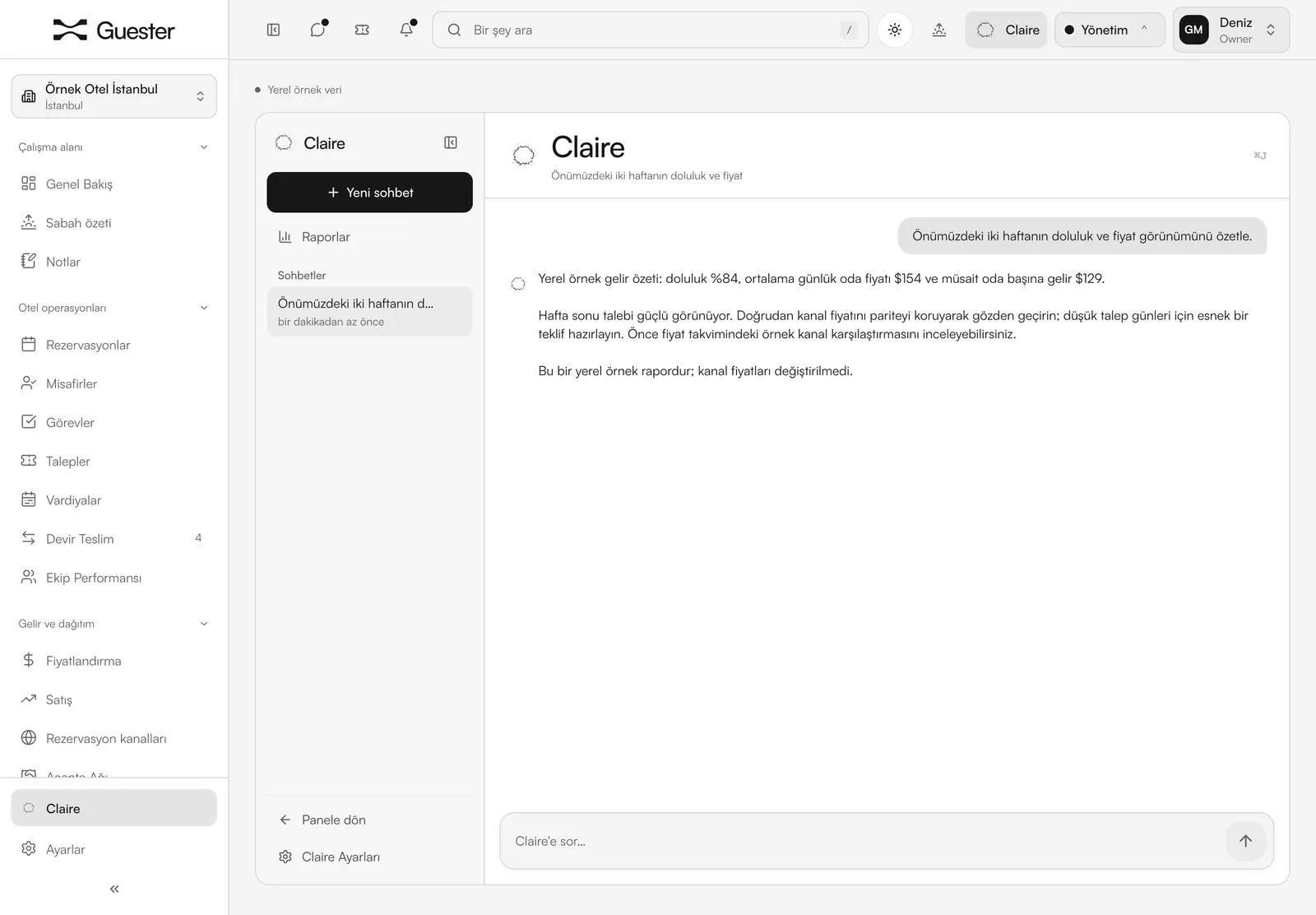Select the Önümüzdeki iki haftanın conversation
Viewport: 1316px width, 915px height.
(x=369, y=311)
